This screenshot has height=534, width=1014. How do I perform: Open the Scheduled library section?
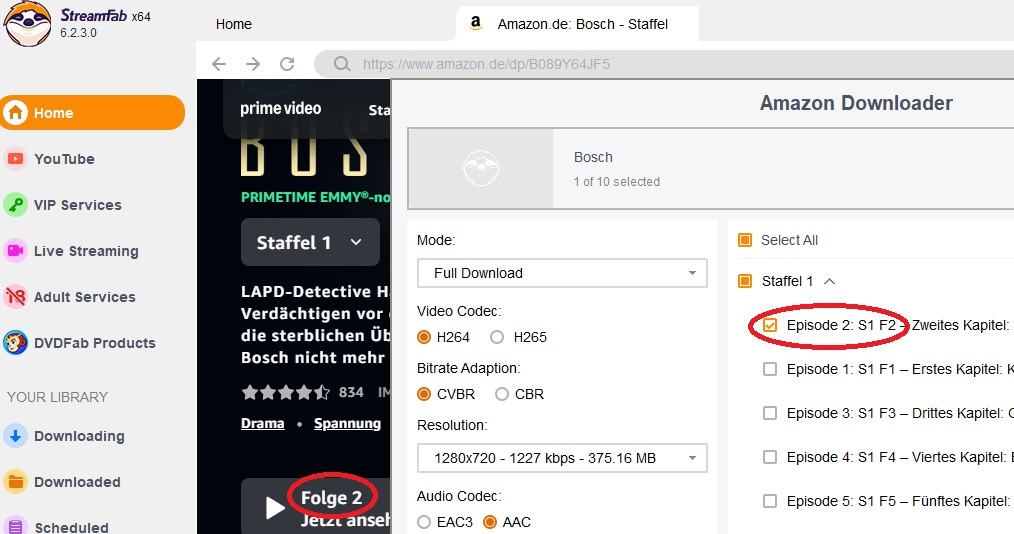[71, 527]
